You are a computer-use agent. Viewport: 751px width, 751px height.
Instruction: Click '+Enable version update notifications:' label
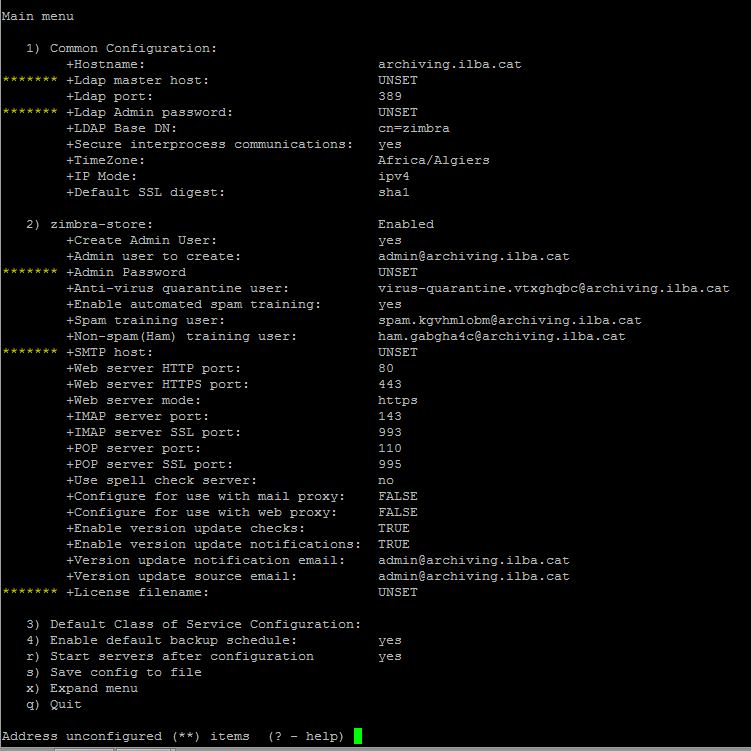click(214, 545)
